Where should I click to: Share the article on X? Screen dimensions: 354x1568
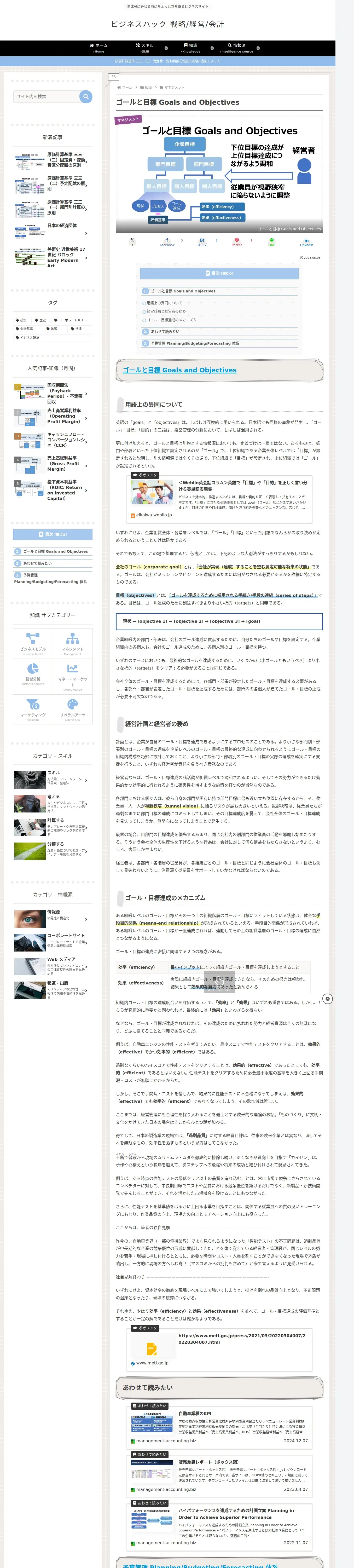pos(132,242)
